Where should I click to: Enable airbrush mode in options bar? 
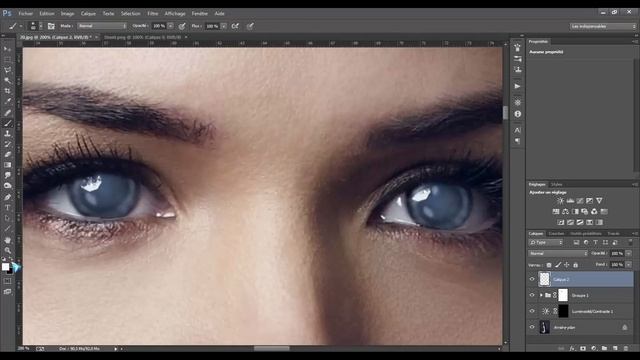(235, 26)
